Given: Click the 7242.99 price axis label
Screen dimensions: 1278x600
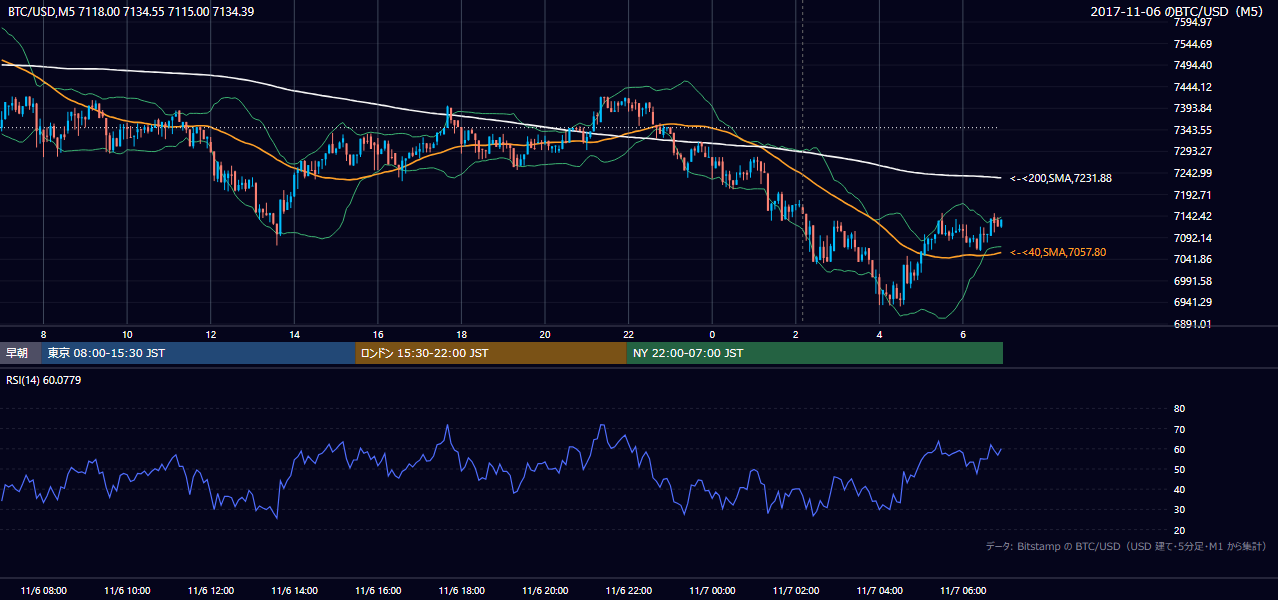Looking at the screenshot, I should coord(1192,173).
